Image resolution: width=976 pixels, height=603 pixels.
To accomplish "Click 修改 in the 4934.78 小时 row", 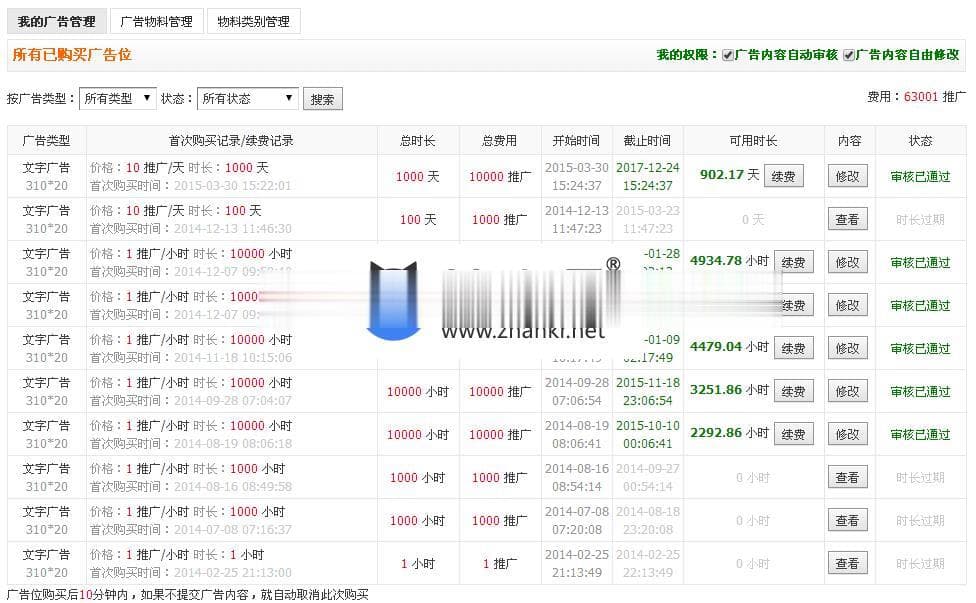I will point(847,262).
